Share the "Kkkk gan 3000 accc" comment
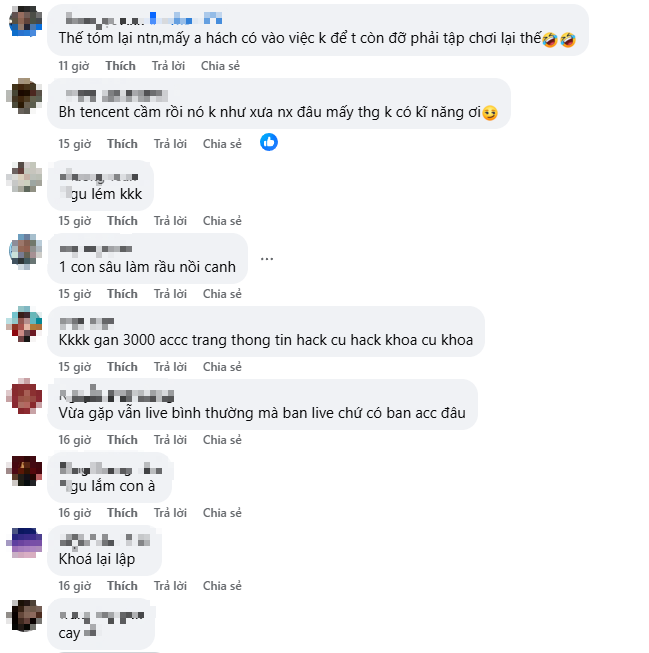This screenshot has height=653, width=649. coord(222,367)
